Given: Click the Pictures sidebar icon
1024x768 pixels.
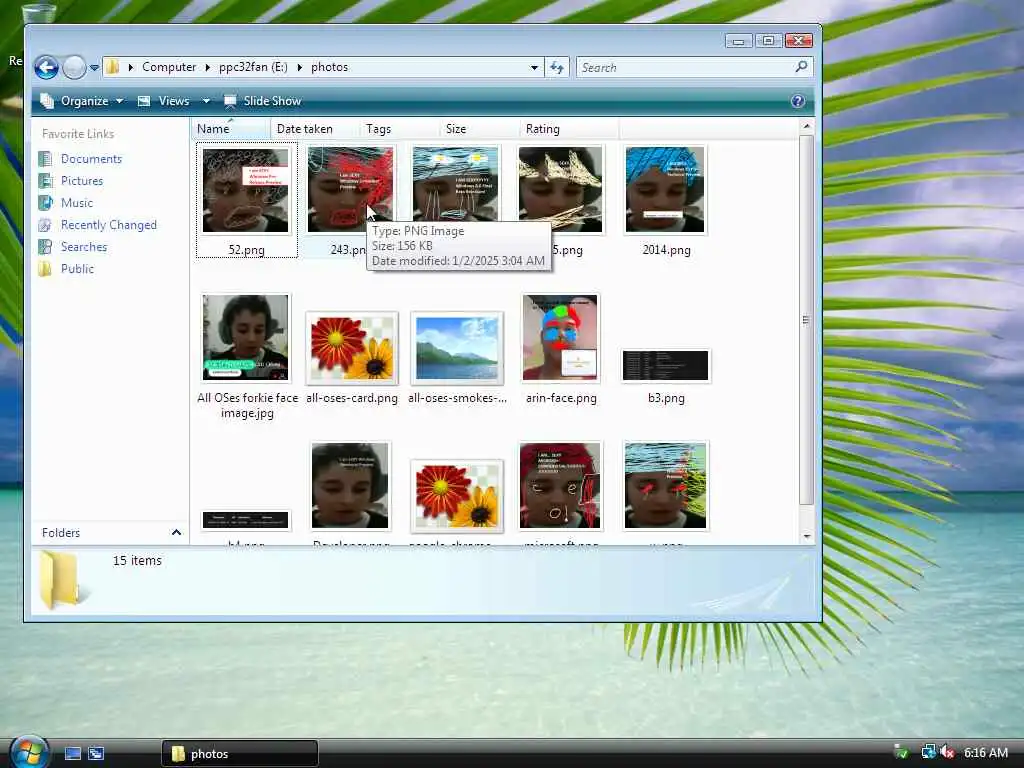Looking at the screenshot, I should pos(45,181).
